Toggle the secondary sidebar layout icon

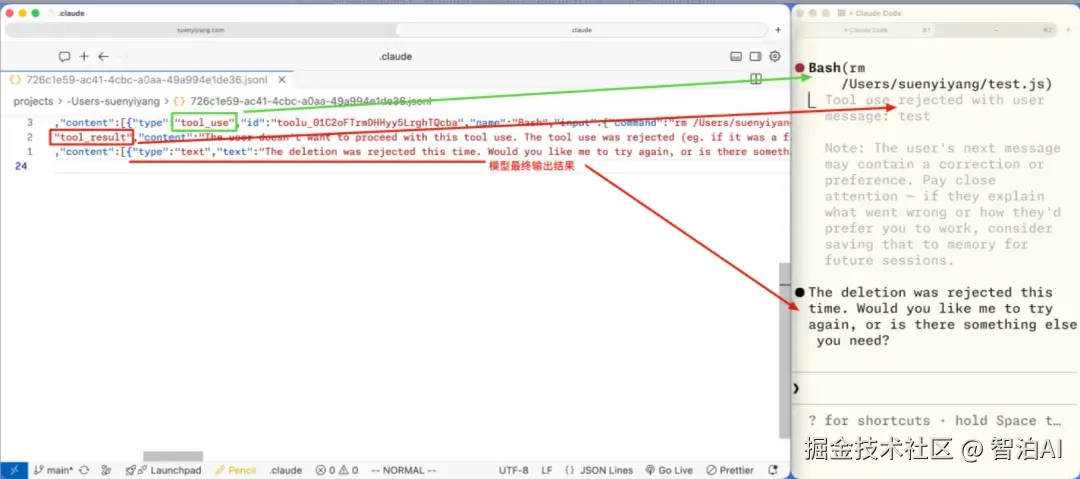click(756, 57)
